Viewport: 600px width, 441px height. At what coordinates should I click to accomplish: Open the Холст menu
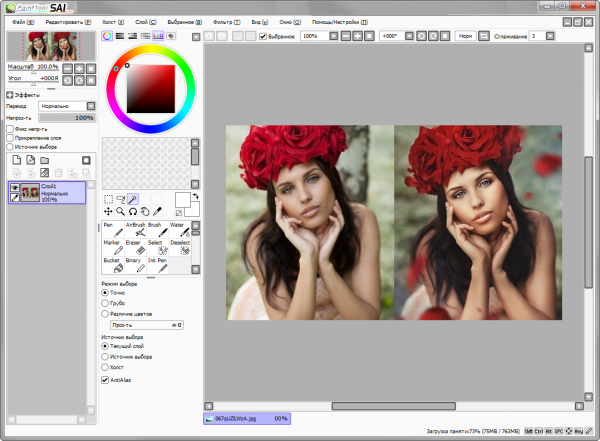pyautogui.click(x=113, y=22)
